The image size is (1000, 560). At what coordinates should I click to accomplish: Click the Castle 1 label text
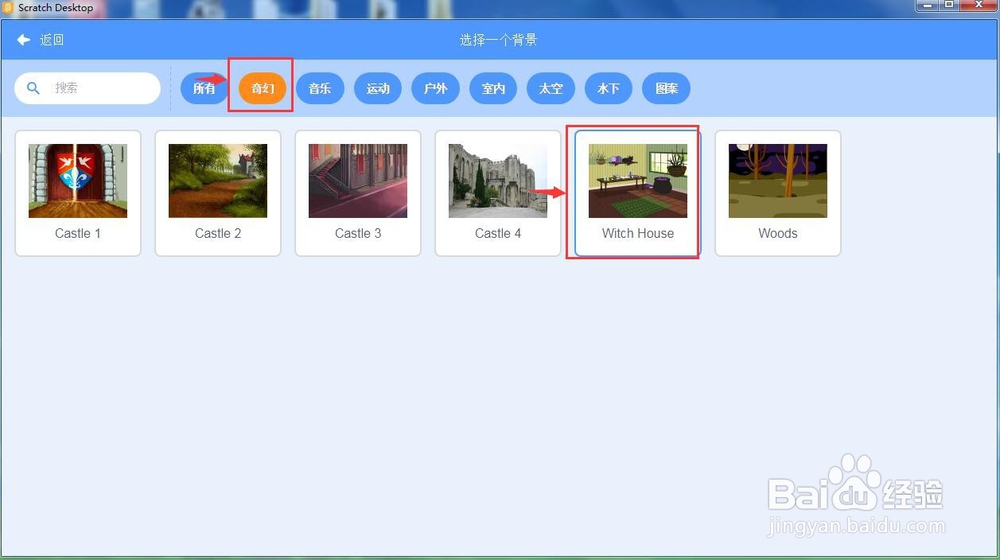[78, 233]
